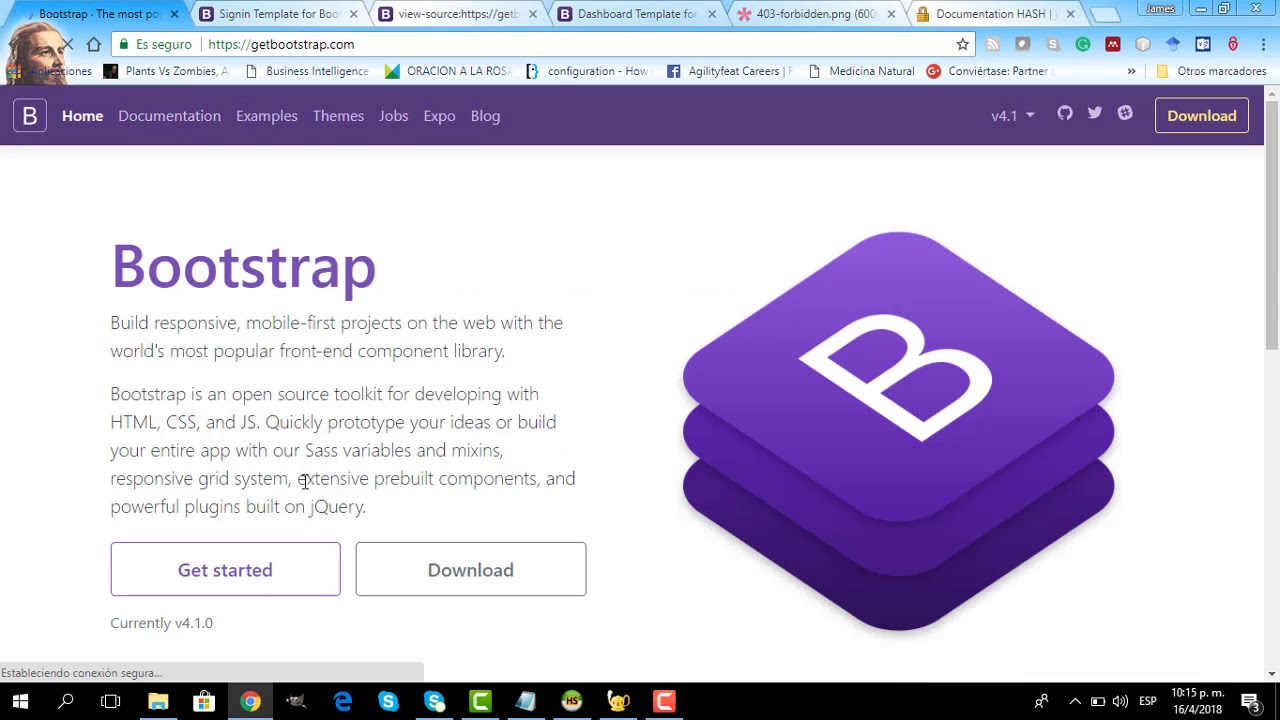Click the HS icon on the taskbar
The image size is (1280, 720).
point(572,701)
